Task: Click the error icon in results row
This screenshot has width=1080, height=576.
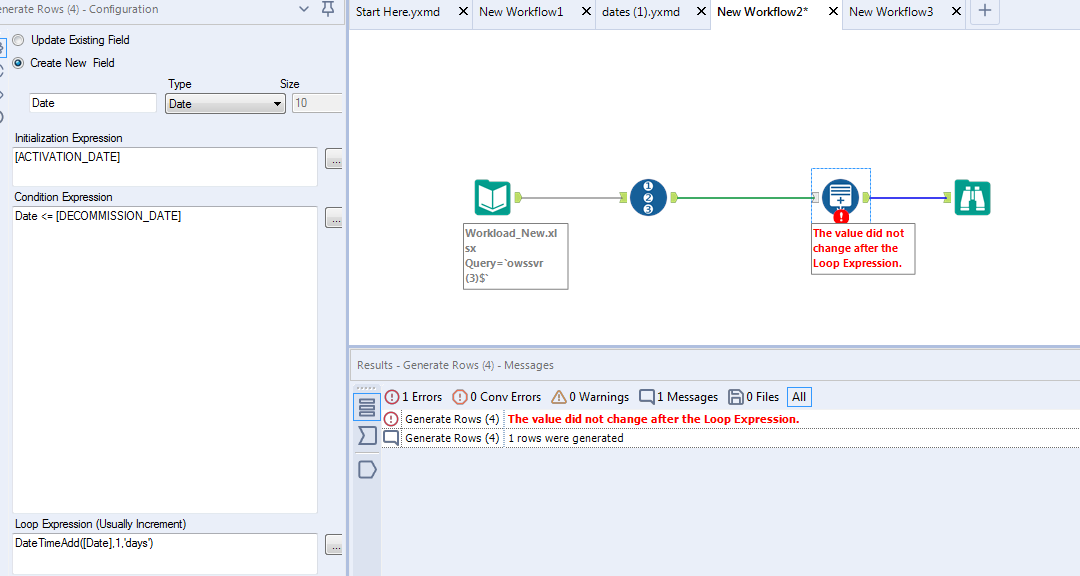Action: [391, 419]
